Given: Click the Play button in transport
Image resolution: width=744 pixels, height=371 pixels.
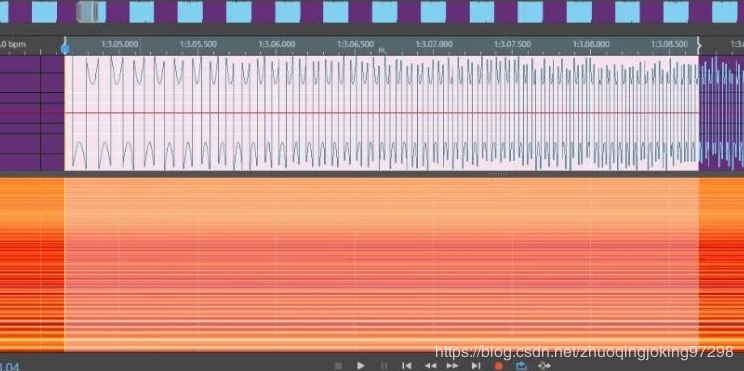Looking at the screenshot, I should point(361,365).
